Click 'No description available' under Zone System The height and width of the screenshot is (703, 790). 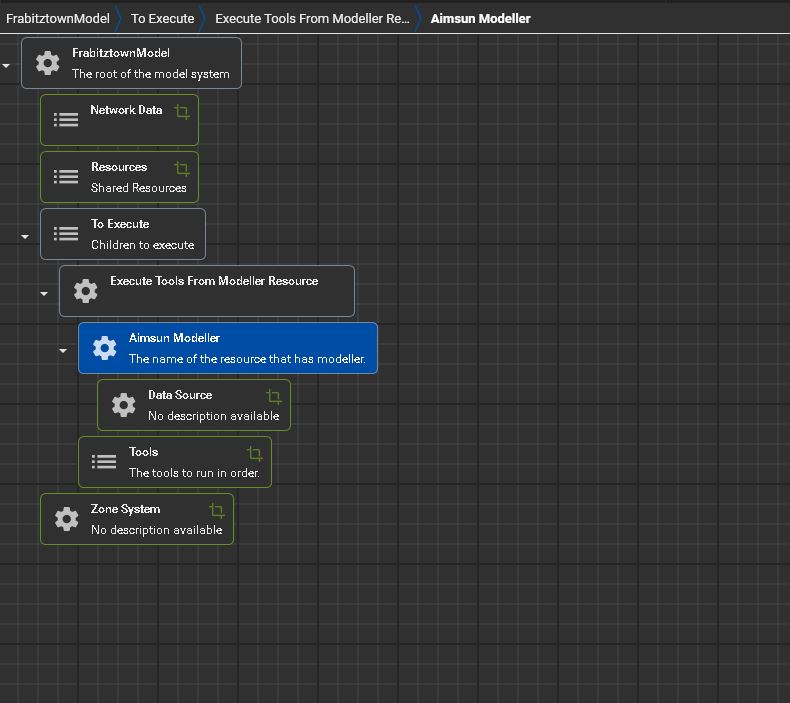[x=157, y=530]
